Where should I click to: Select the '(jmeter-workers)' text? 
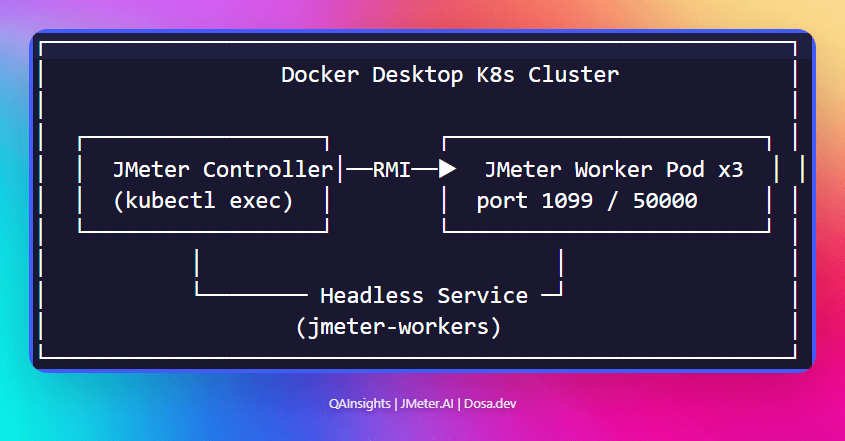point(398,327)
